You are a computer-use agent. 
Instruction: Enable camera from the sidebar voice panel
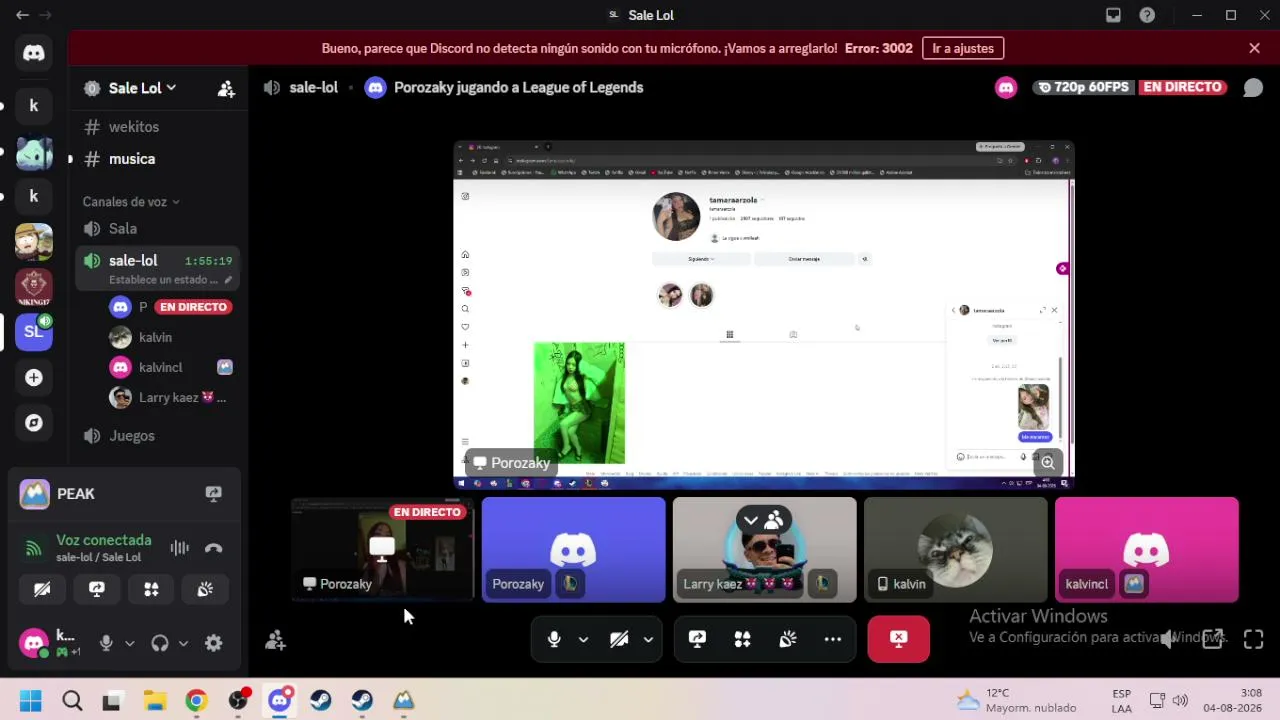coord(42,589)
